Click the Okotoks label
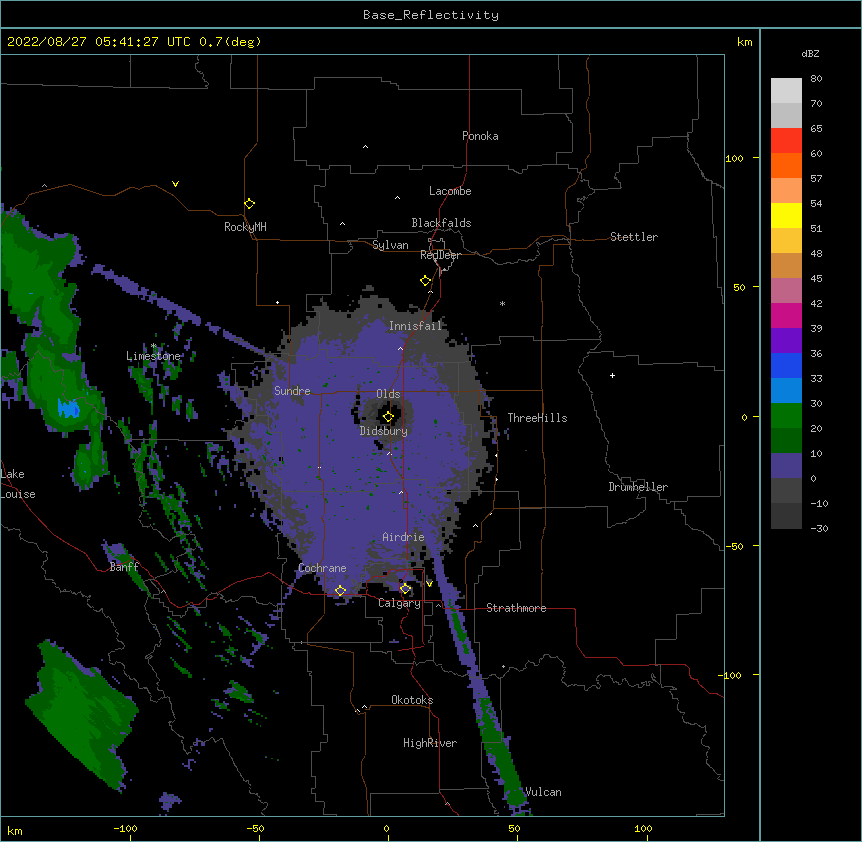The height and width of the screenshot is (842, 862). coord(412,700)
